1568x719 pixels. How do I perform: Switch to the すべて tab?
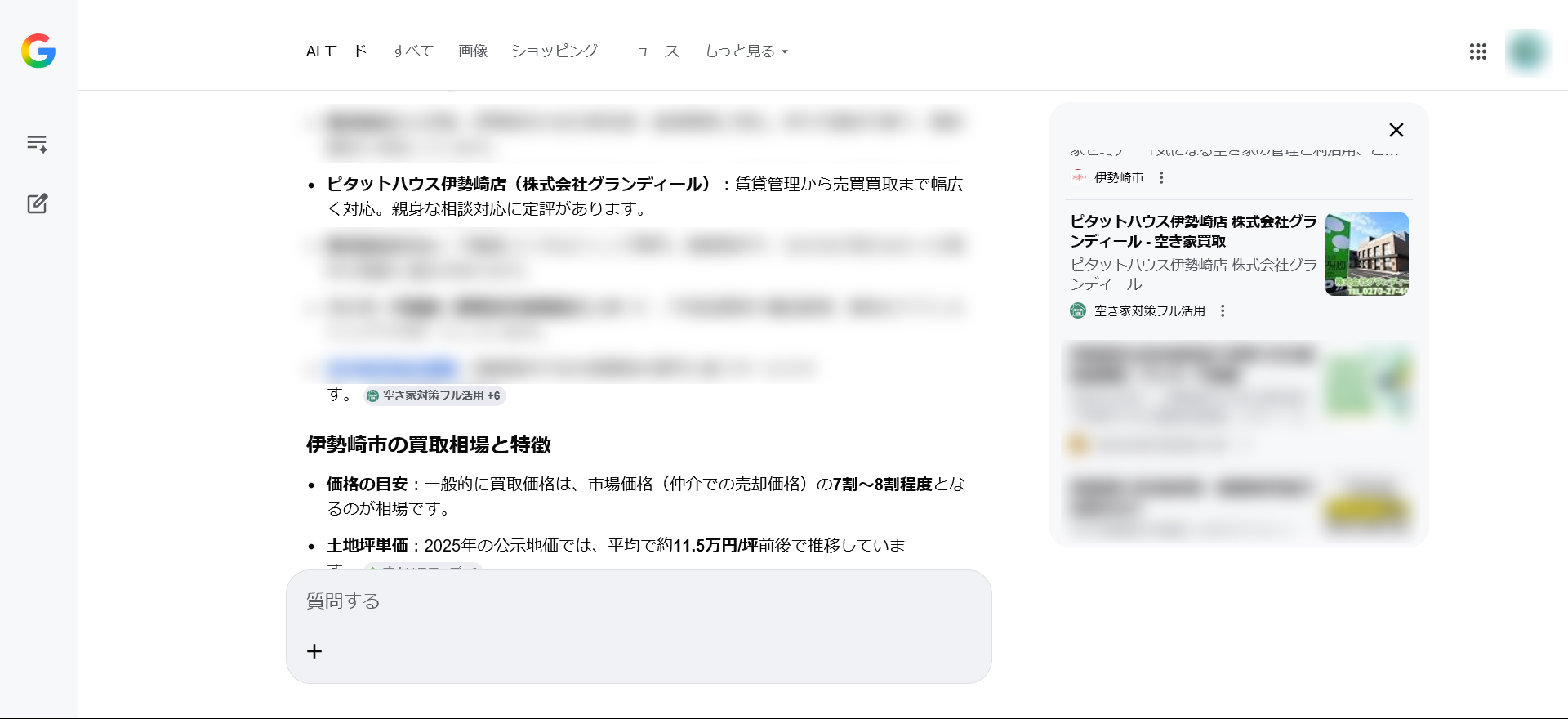click(x=412, y=51)
